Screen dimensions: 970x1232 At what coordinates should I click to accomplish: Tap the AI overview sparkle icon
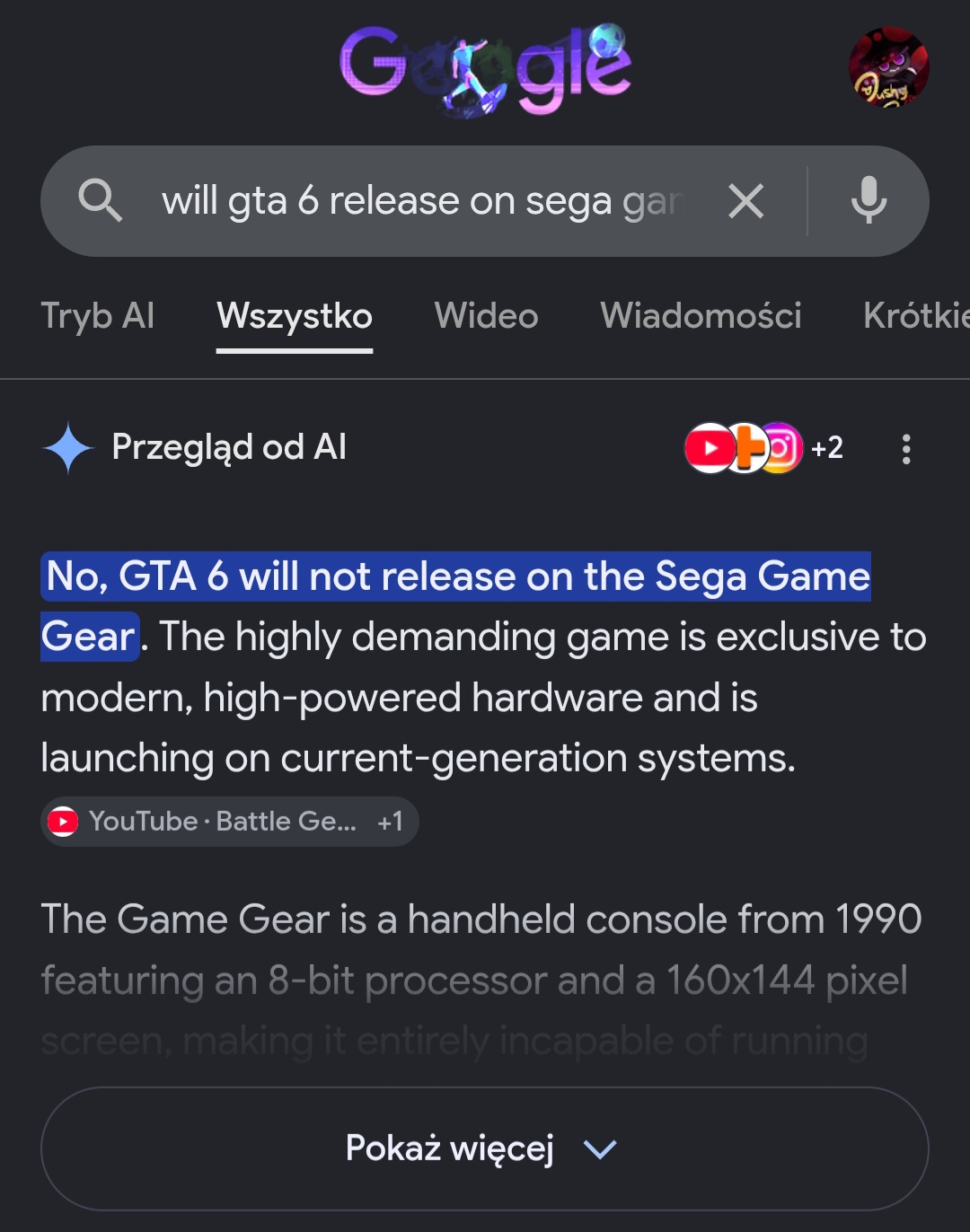tap(68, 447)
